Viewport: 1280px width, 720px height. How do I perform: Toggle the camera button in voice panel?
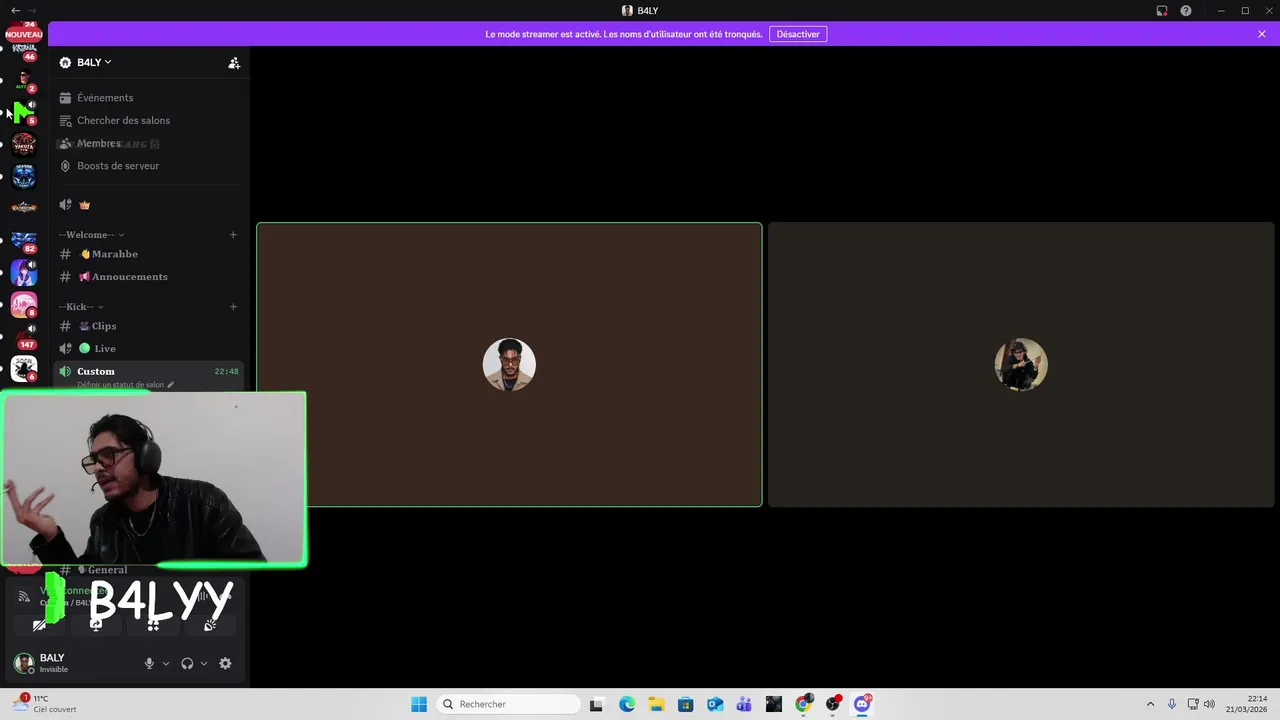[39, 625]
